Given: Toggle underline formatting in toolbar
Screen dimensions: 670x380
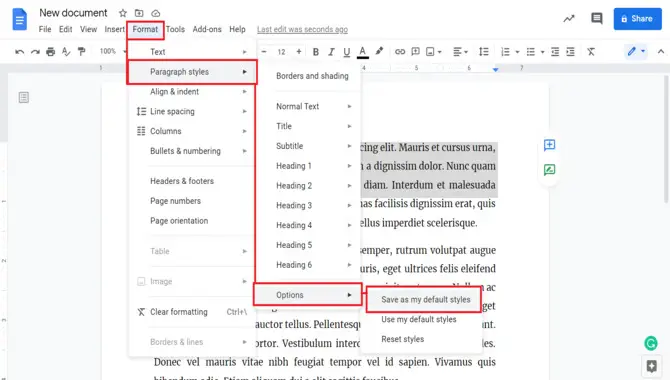Looking at the screenshot, I should [x=347, y=52].
